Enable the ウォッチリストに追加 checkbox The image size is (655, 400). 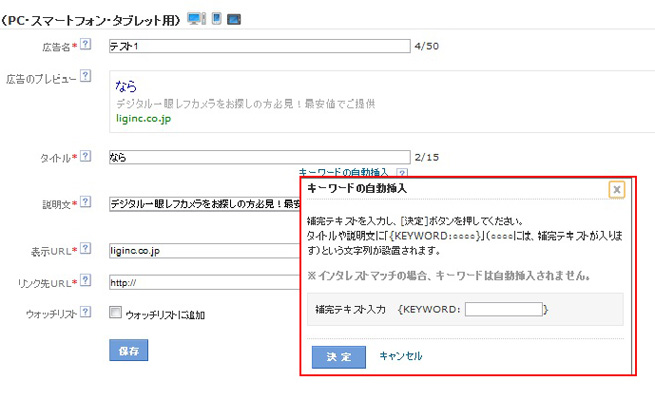click(115, 314)
